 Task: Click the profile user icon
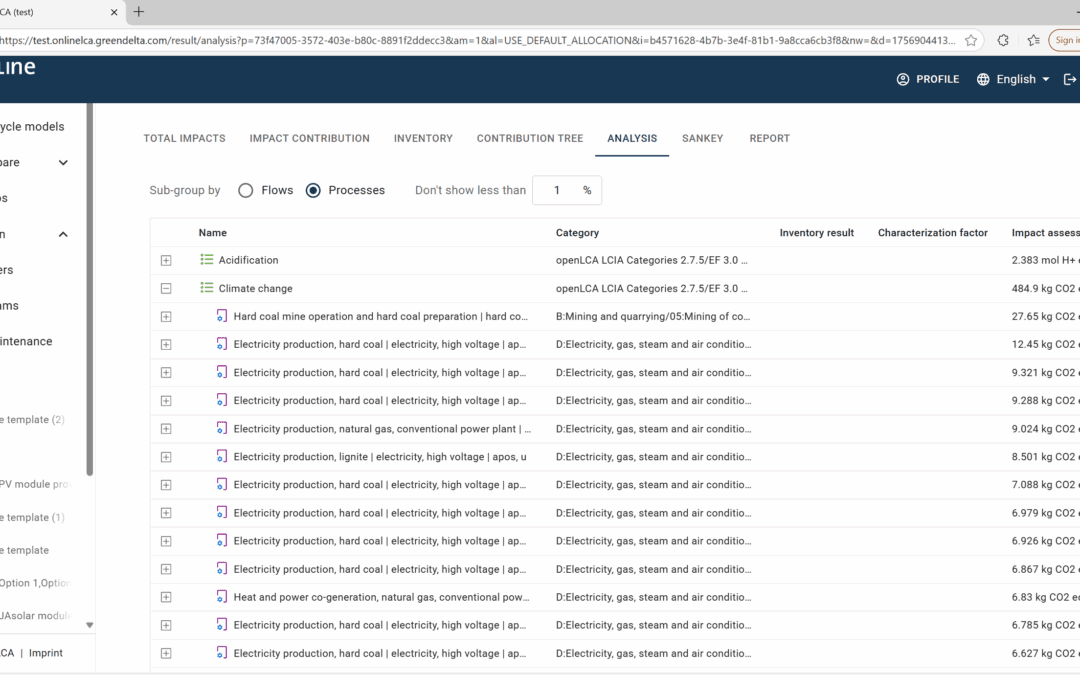[x=903, y=79]
